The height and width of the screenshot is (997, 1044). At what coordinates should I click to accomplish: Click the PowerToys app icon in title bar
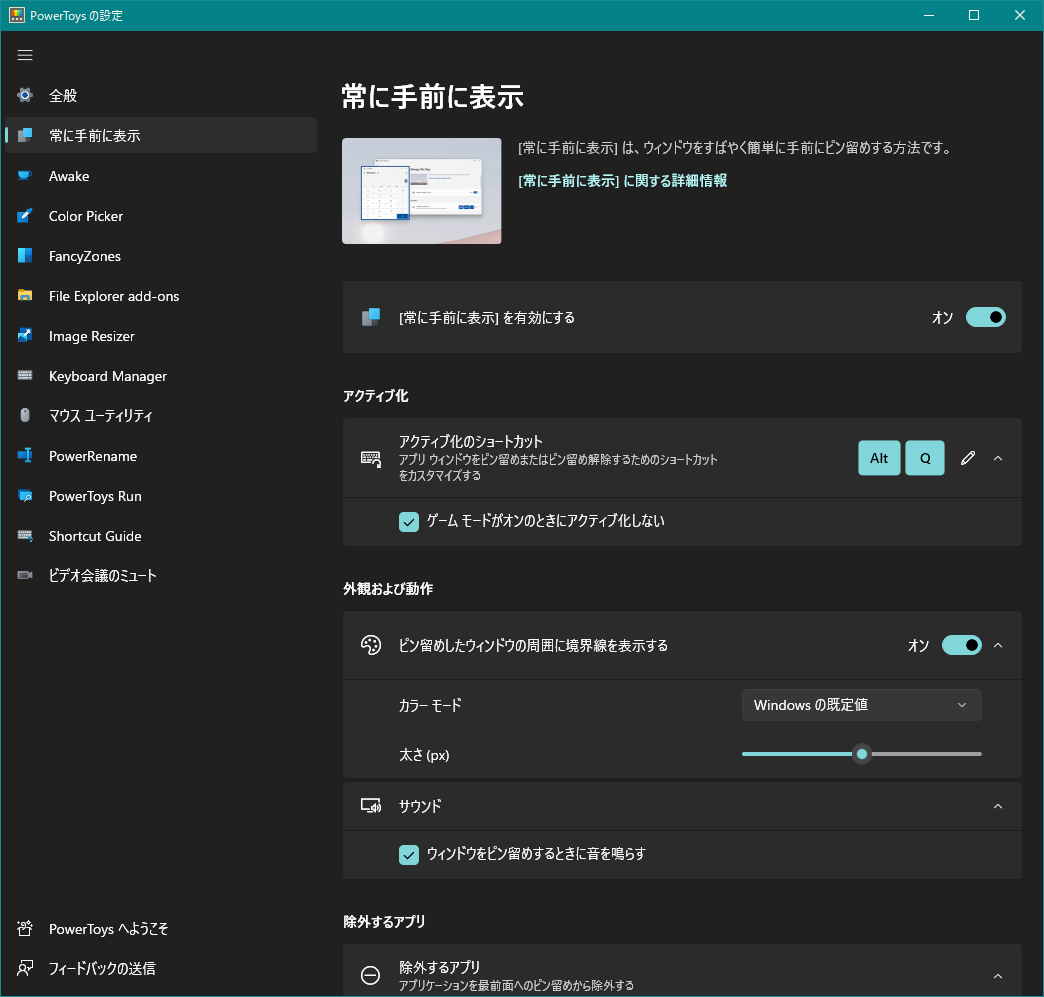click(17, 15)
